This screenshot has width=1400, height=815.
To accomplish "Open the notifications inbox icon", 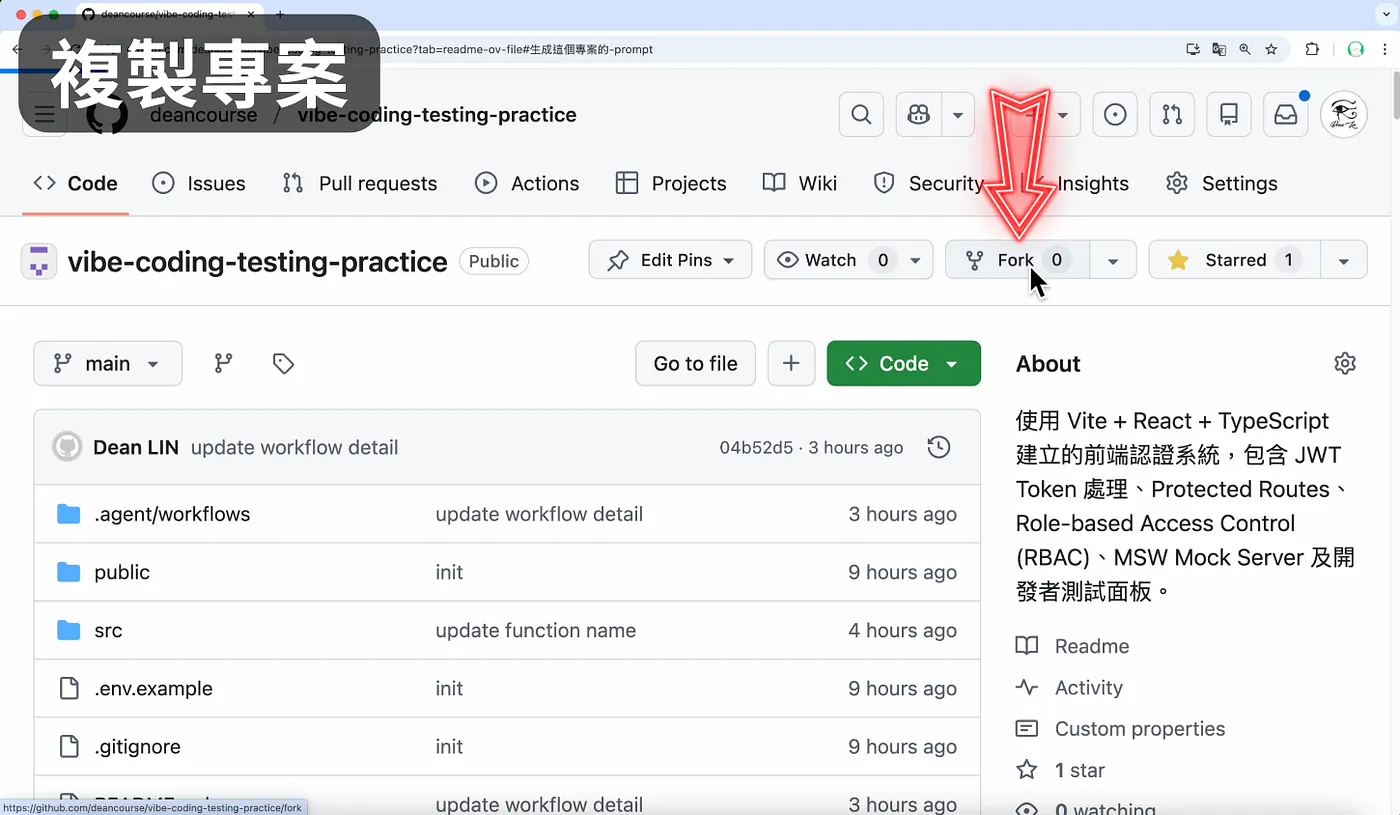I will (x=1286, y=115).
